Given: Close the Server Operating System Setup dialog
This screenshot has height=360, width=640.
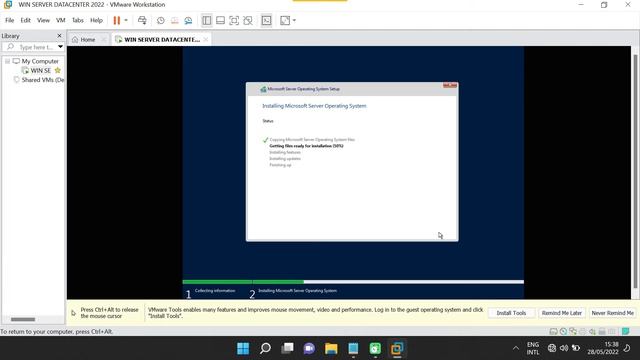Looking at the screenshot, I should point(450,85).
